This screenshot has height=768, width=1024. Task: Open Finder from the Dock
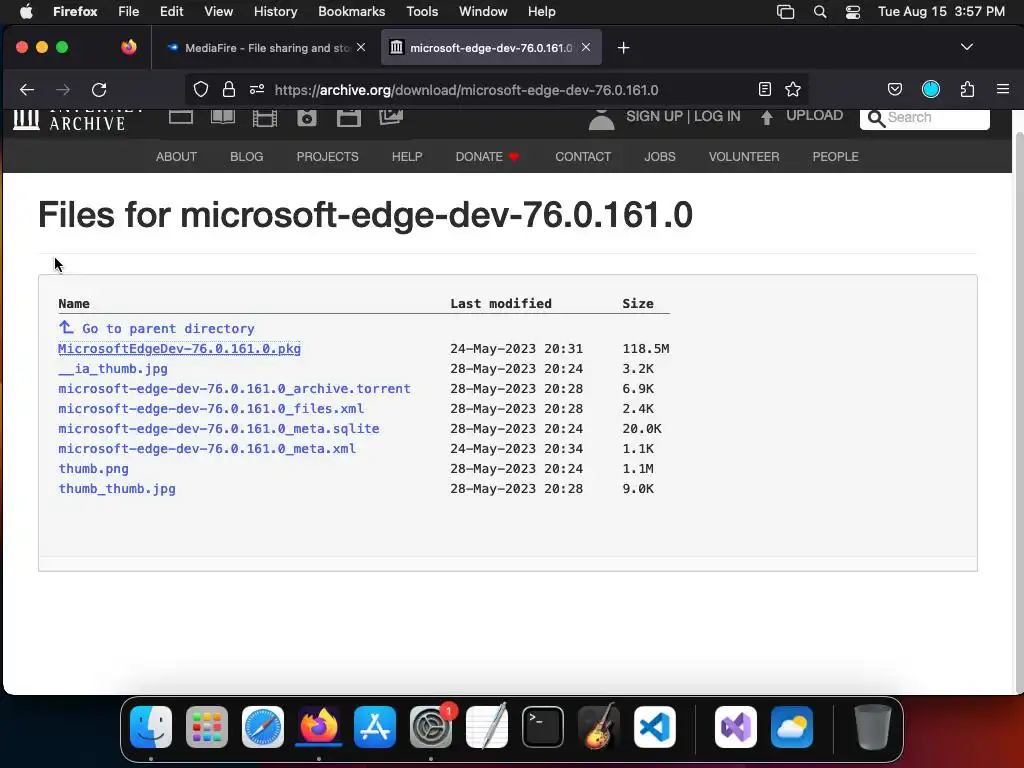pos(151,727)
